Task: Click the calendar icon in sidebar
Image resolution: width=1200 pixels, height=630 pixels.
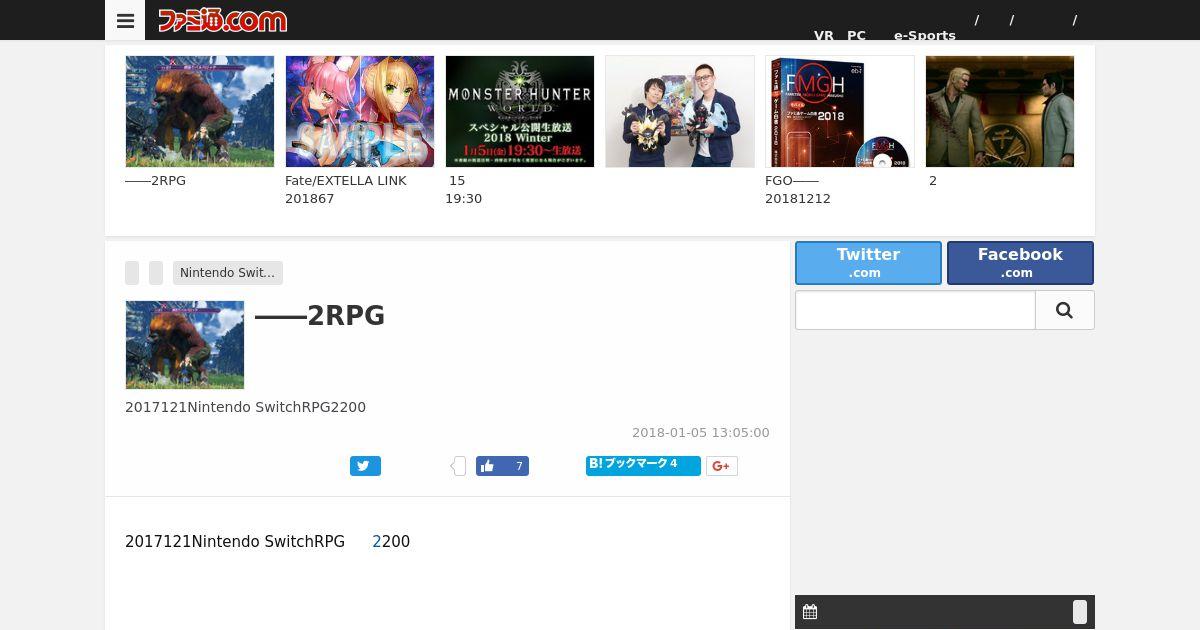Action: pos(810,612)
